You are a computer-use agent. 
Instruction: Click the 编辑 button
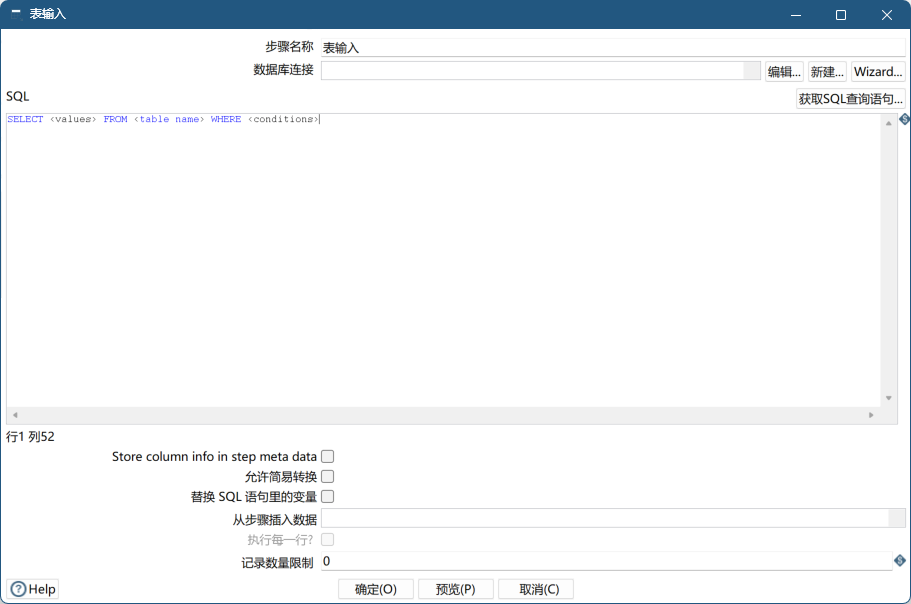[783, 71]
